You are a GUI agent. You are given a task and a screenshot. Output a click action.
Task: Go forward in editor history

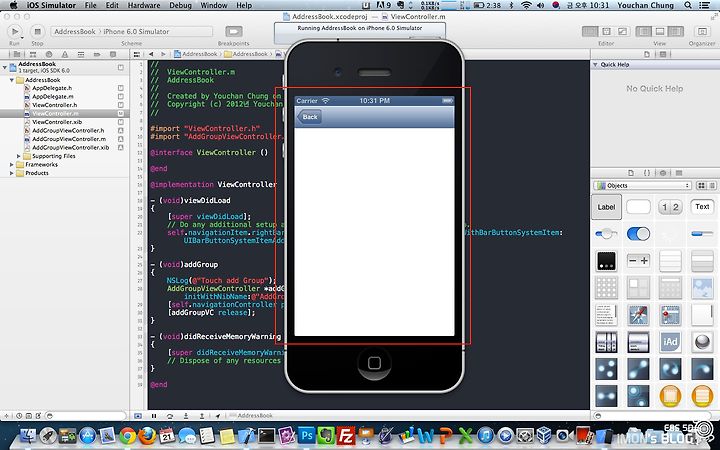tap(163, 54)
